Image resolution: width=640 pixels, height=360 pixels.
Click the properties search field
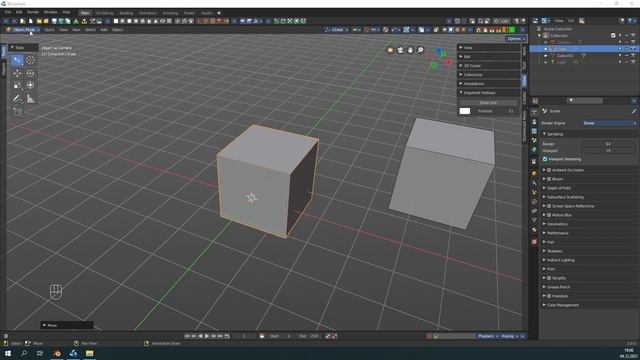point(584,101)
